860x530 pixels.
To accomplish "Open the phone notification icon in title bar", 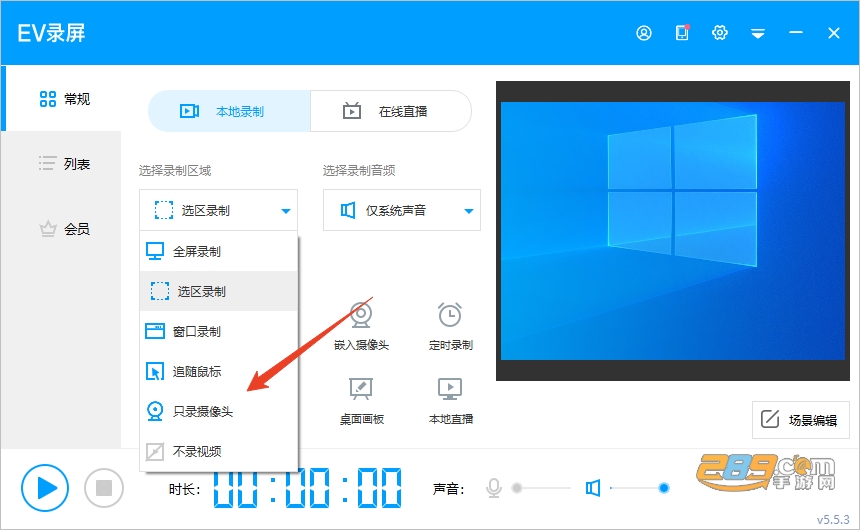I will [x=682, y=33].
